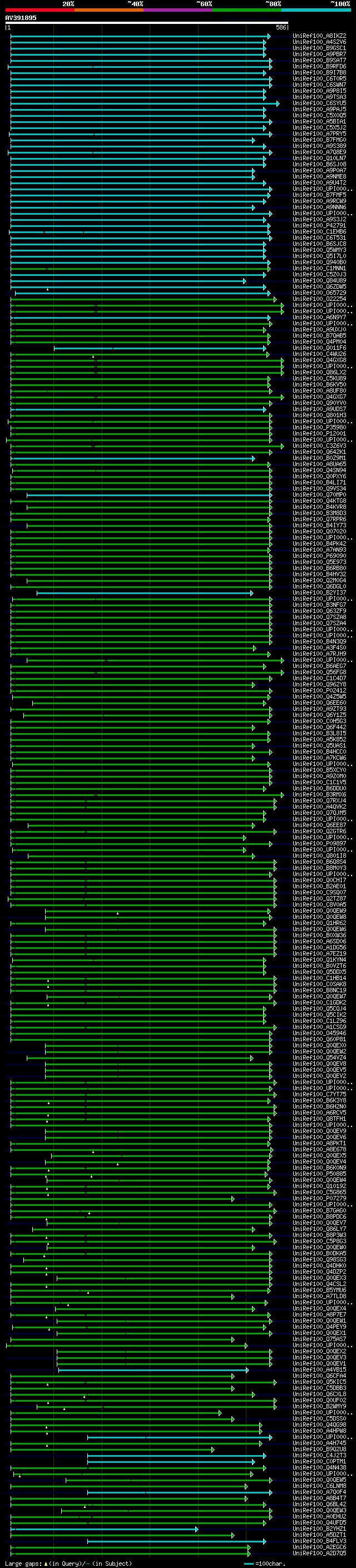Select hit label UniRef100_Q940B0
The image size is (356, 1568).
pyautogui.click(x=319, y=263)
